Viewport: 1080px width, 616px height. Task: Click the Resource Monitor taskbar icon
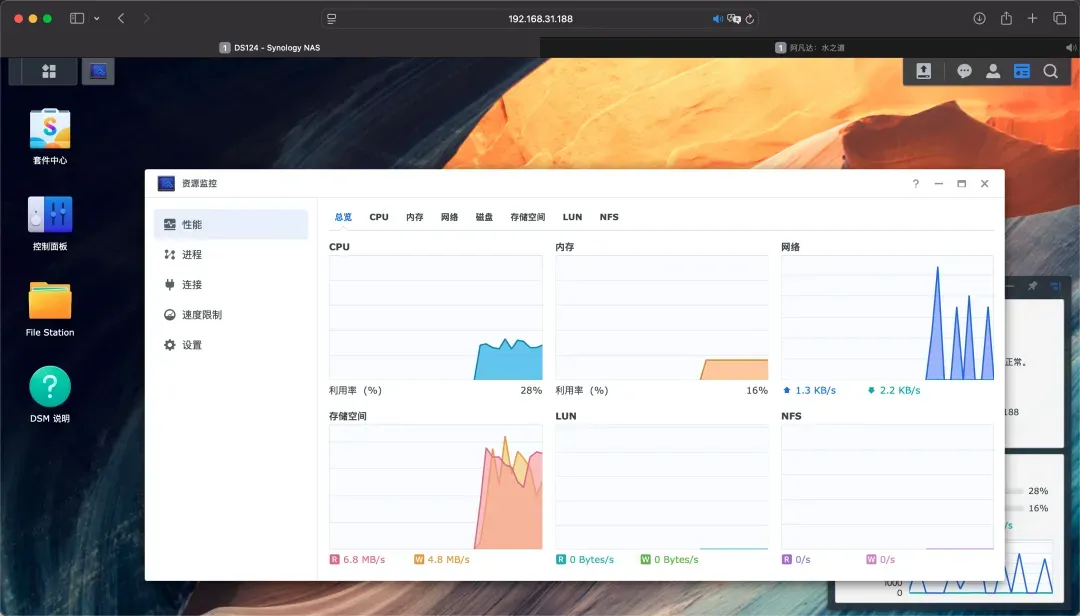tap(98, 72)
